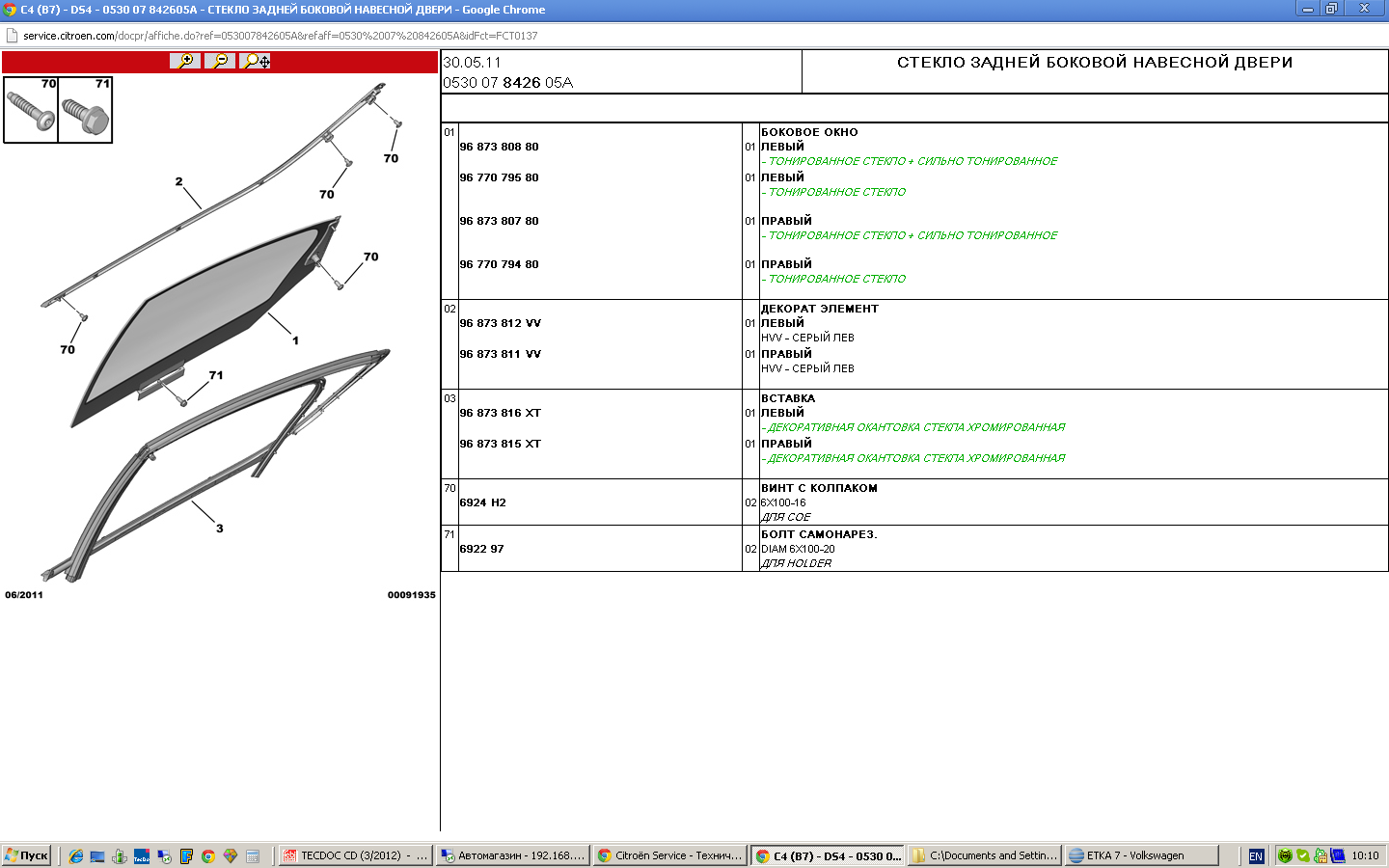The height and width of the screenshot is (868, 1389).
Task: Select the zoom and pan tool
Action: coord(256,61)
